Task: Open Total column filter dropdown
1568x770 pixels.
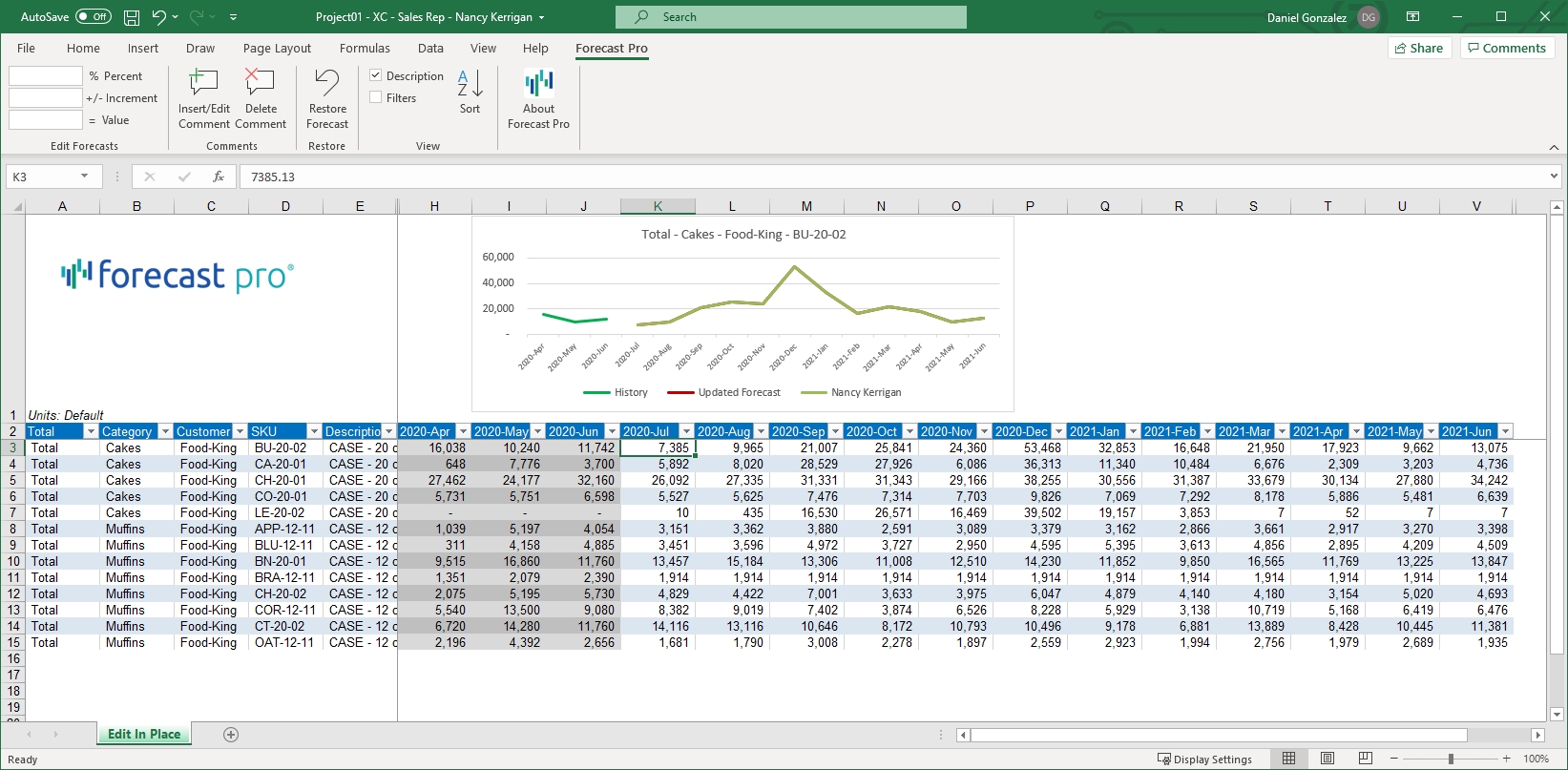Action: click(91, 431)
